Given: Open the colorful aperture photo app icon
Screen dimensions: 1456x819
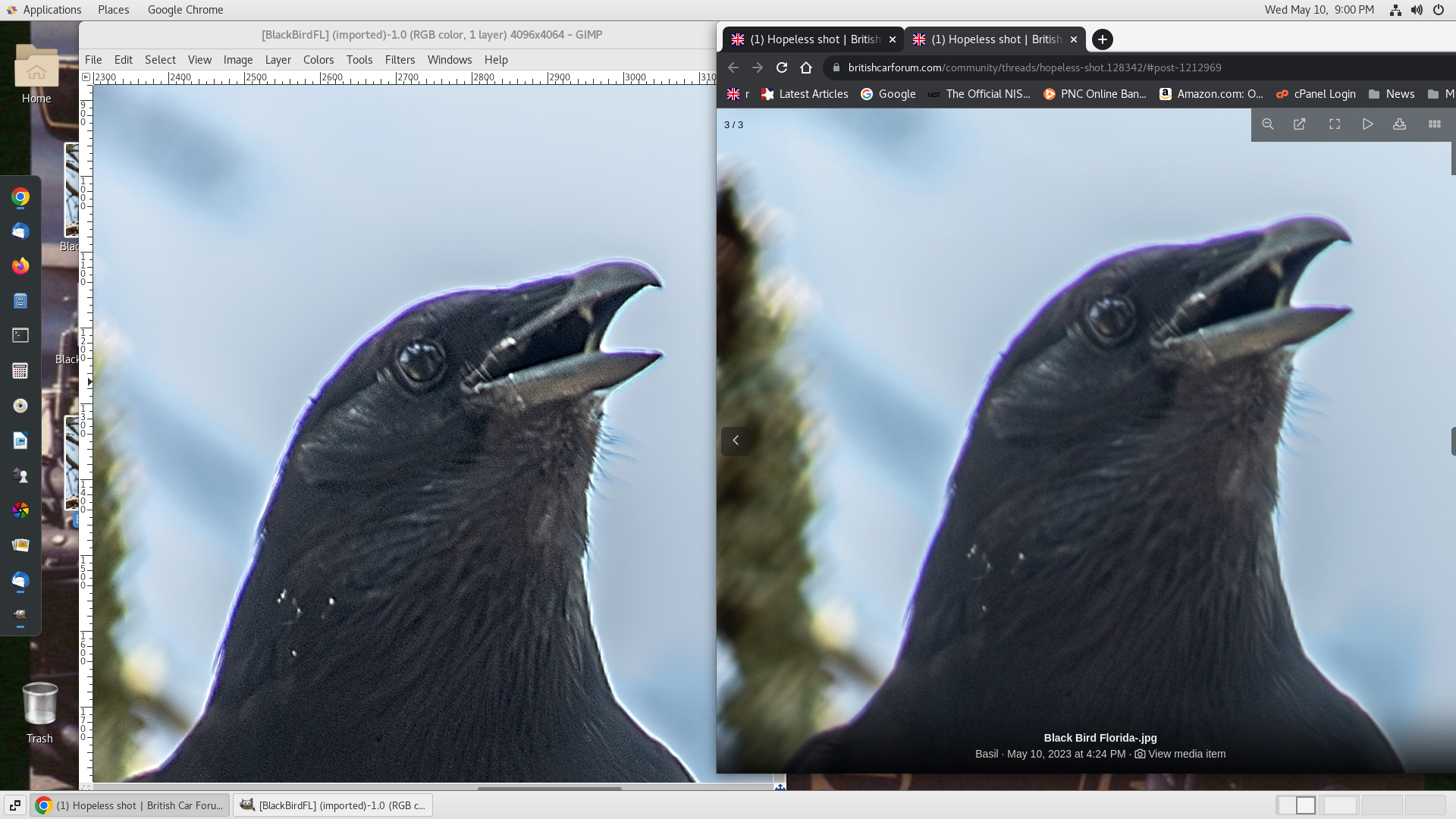Looking at the screenshot, I should [20, 510].
